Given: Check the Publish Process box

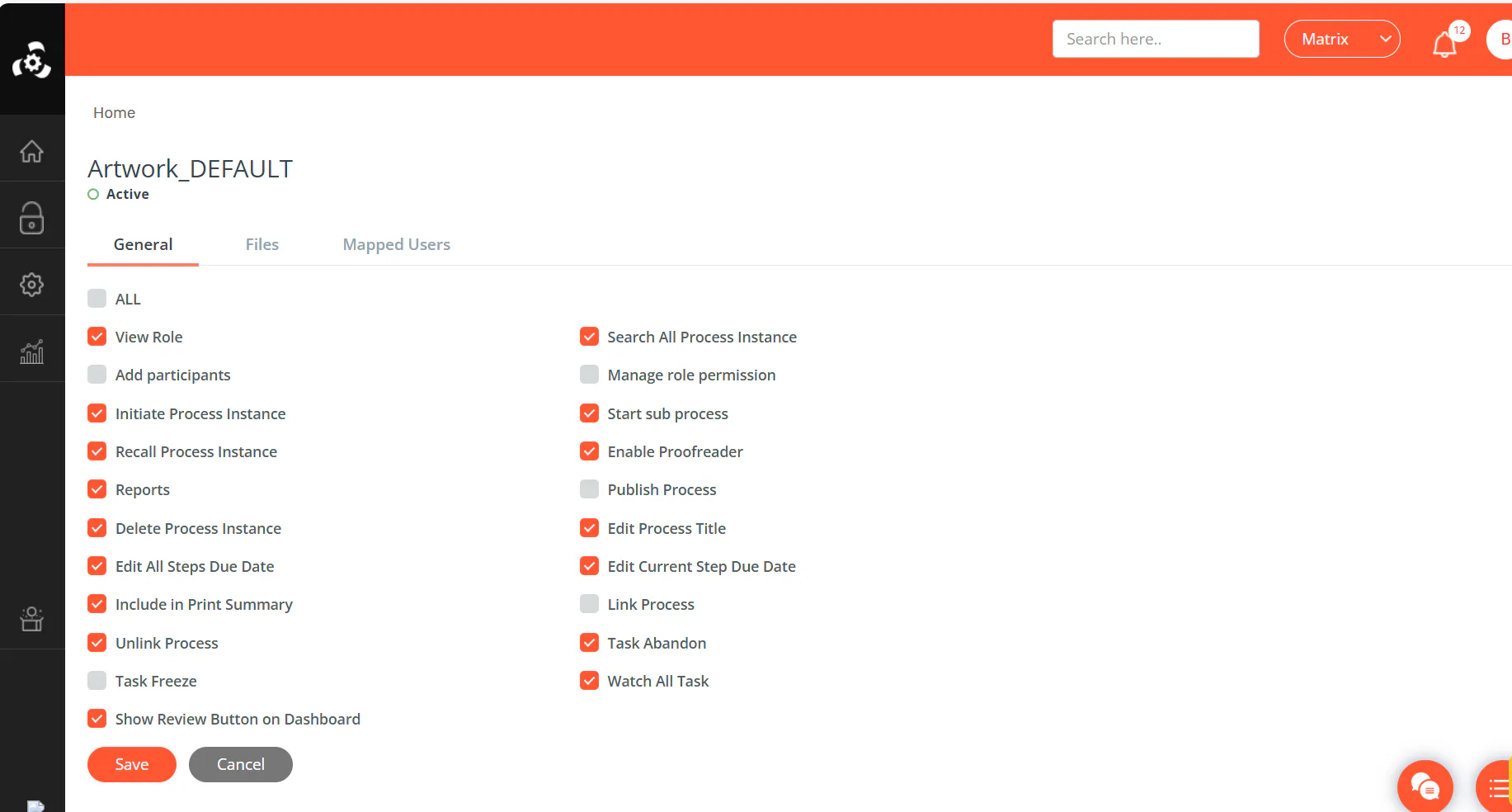Looking at the screenshot, I should tap(589, 489).
